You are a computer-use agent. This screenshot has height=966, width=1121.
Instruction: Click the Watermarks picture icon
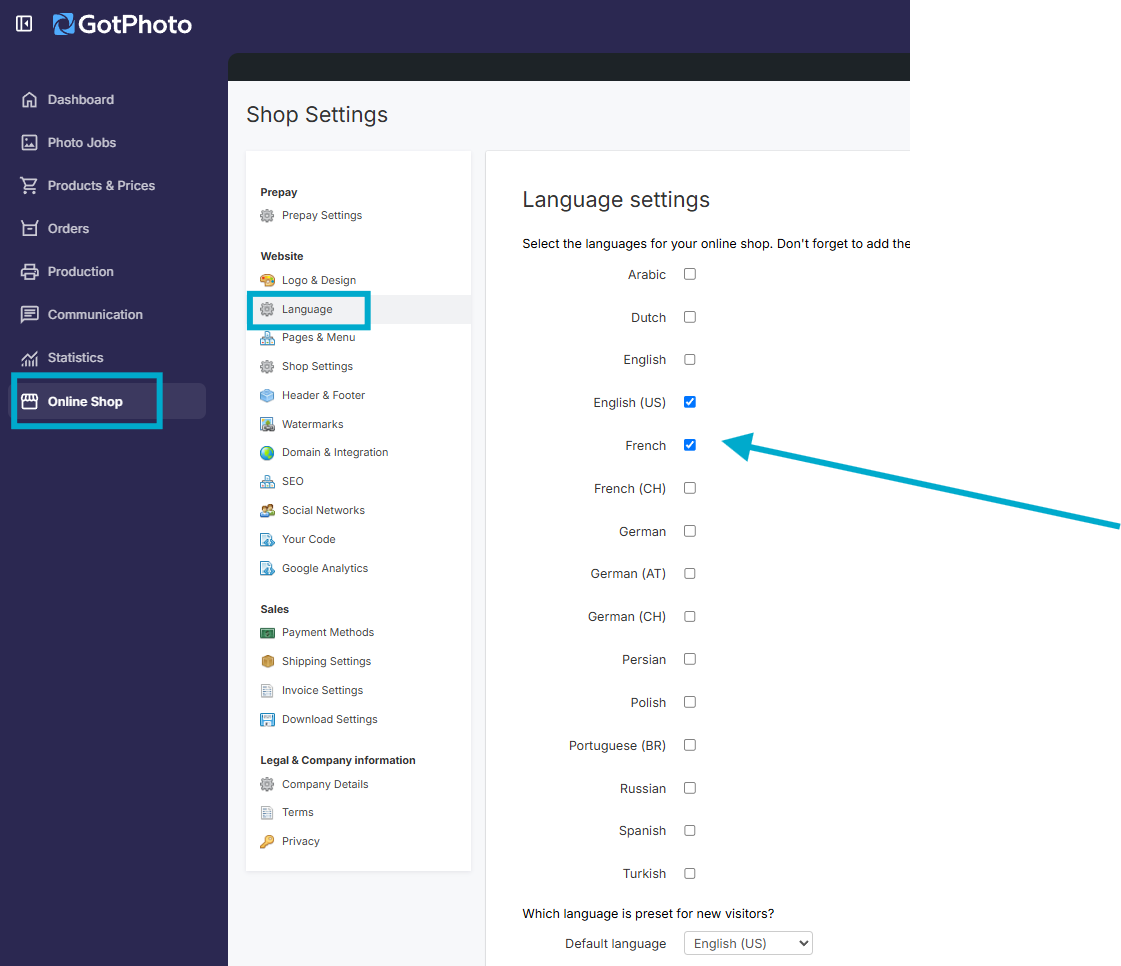(x=267, y=424)
